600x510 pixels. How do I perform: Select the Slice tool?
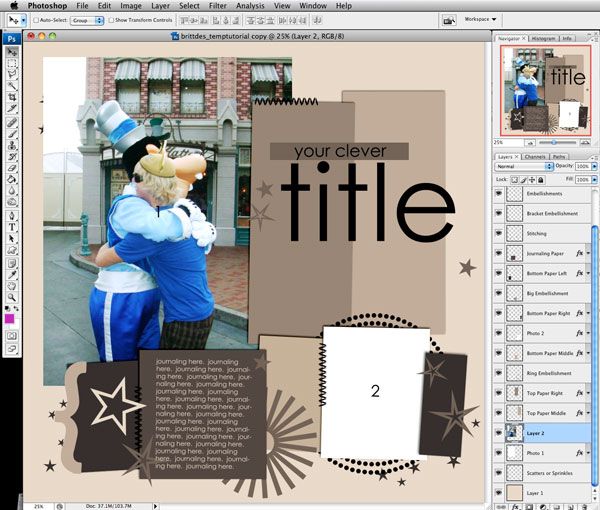coord(12,108)
